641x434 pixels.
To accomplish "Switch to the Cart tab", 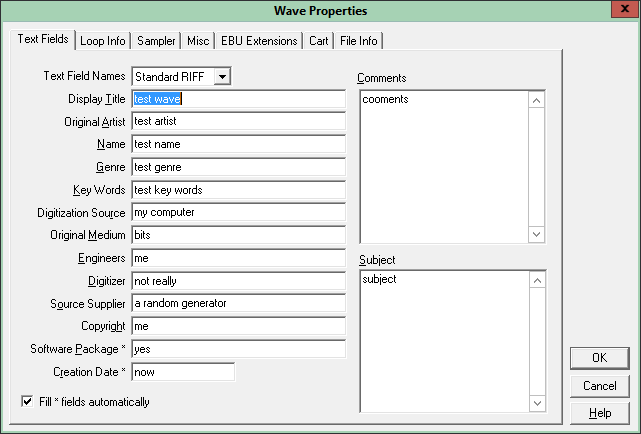I will pyautogui.click(x=318, y=41).
